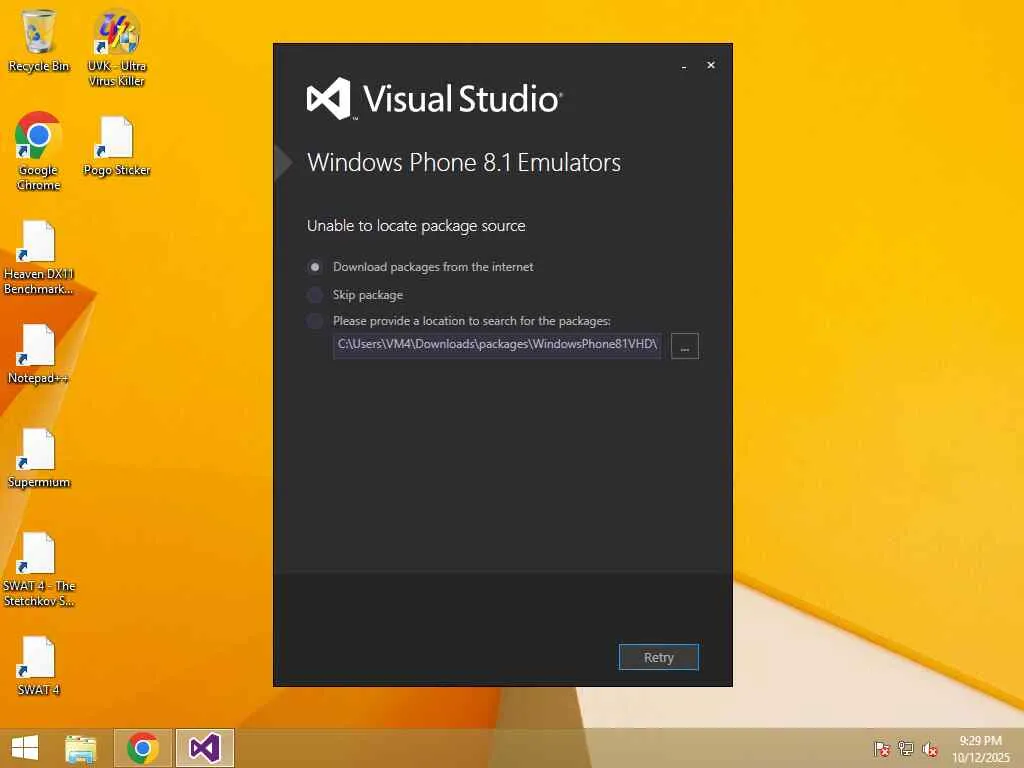Select the Pogo Sticker desktop shortcut
Screen dimensions: 1024x768
117,146
